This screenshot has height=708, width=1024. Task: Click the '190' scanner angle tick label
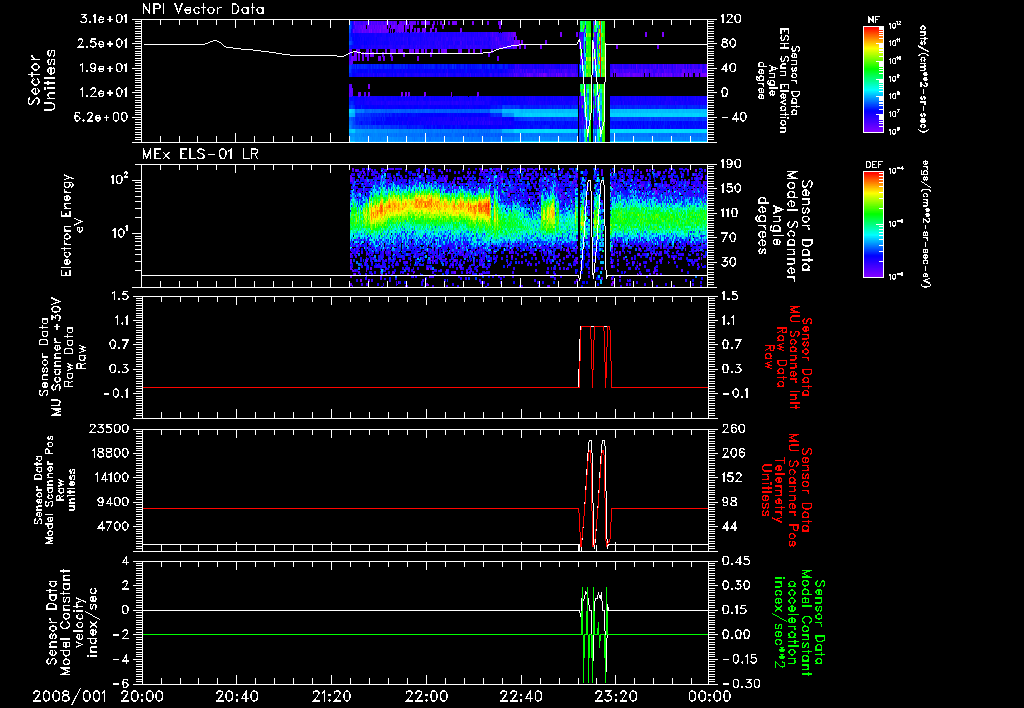(730, 164)
